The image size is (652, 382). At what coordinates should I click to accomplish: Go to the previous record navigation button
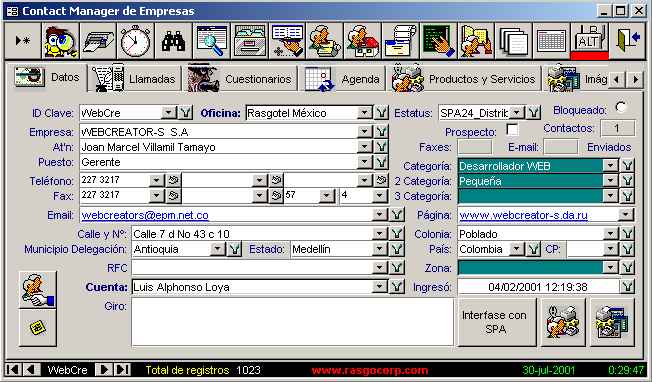coord(31,370)
